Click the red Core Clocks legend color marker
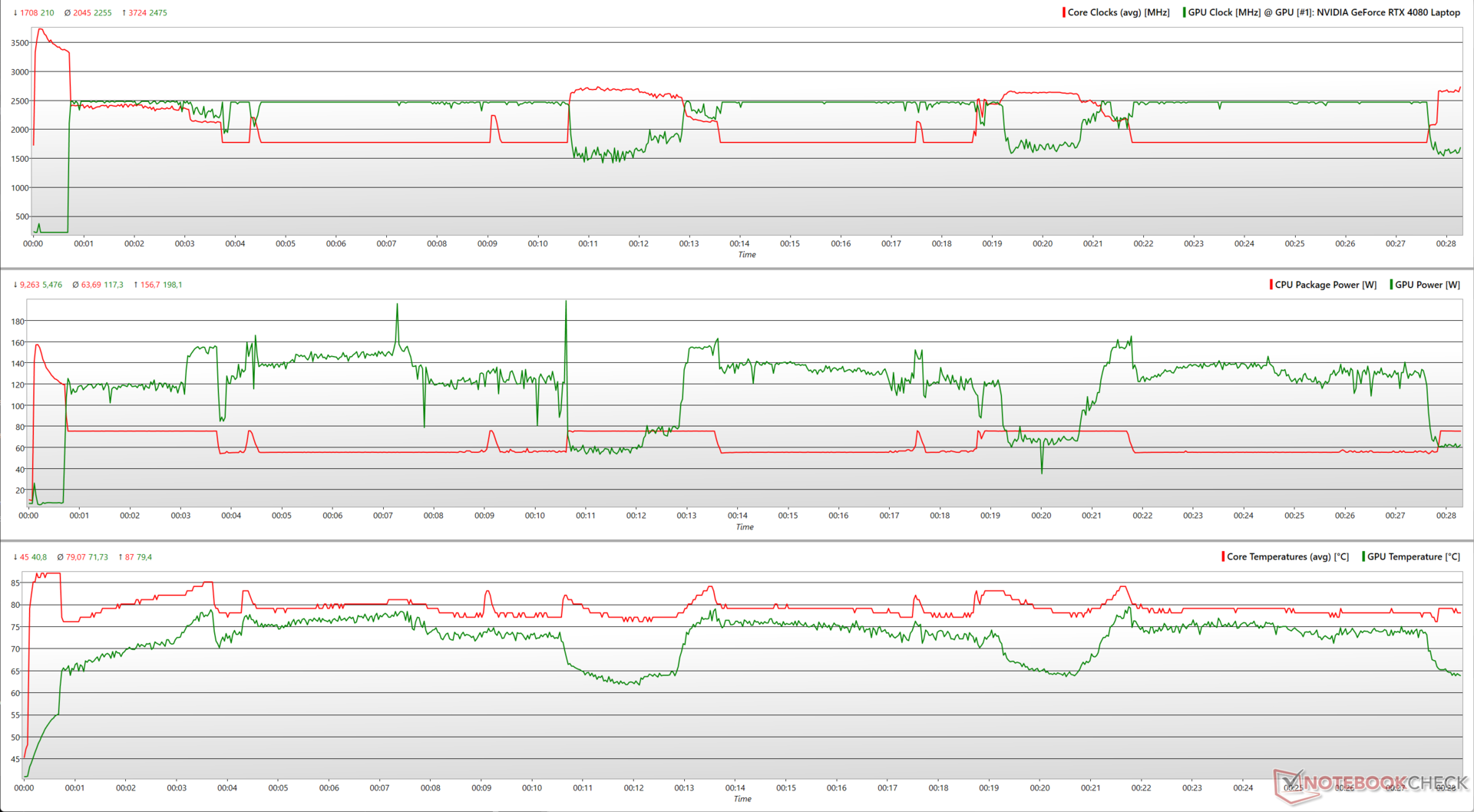 tap(1064, 12)
